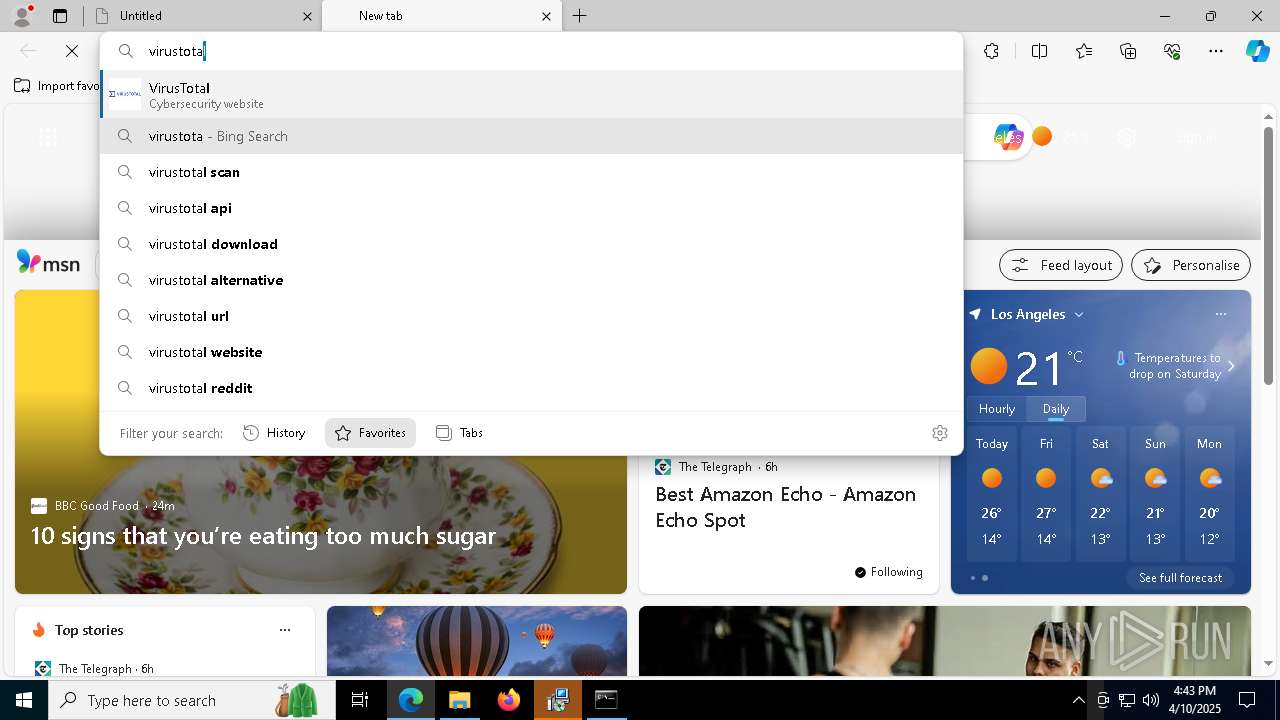Image resolution: width=1280 pixels, height=720 pixels.
Task: Open the Favorites star toolbar icon
Action: click(x=1084, y=51)
